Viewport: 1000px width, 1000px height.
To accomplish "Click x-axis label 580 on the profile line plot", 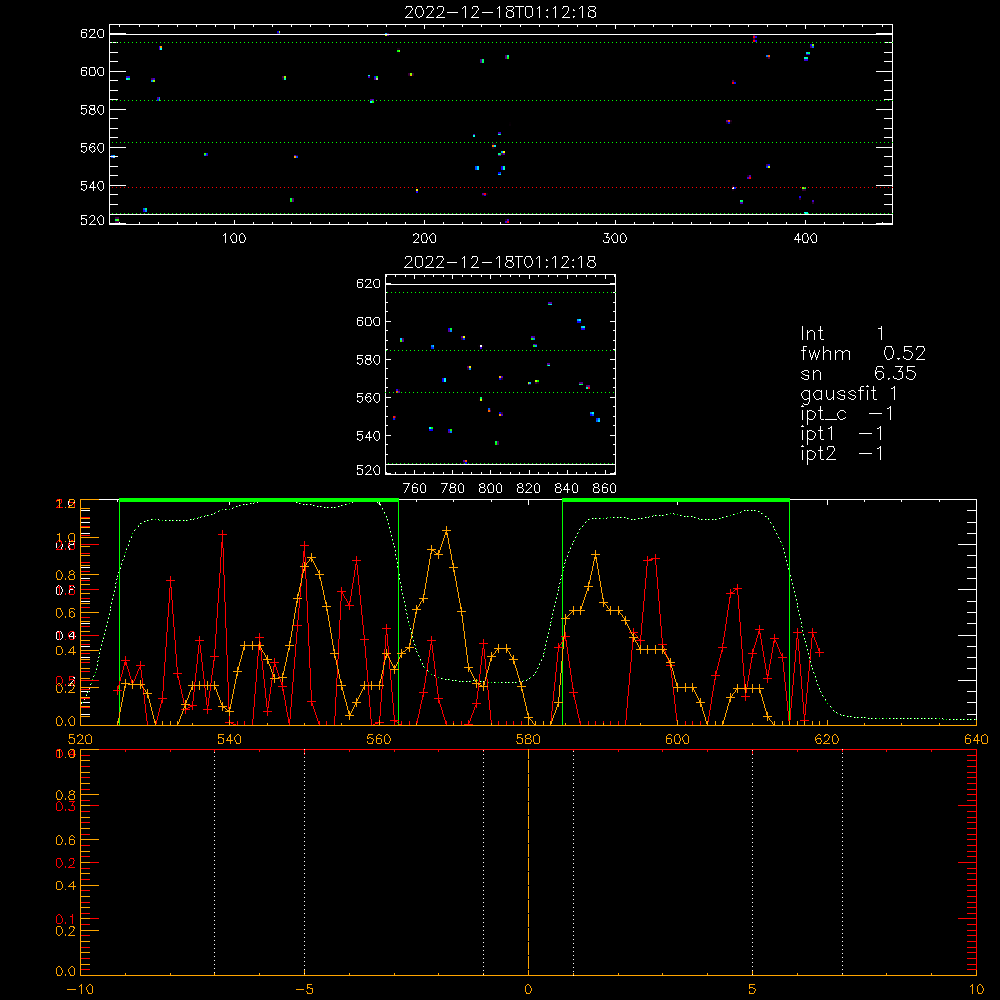I will [528, 739].
